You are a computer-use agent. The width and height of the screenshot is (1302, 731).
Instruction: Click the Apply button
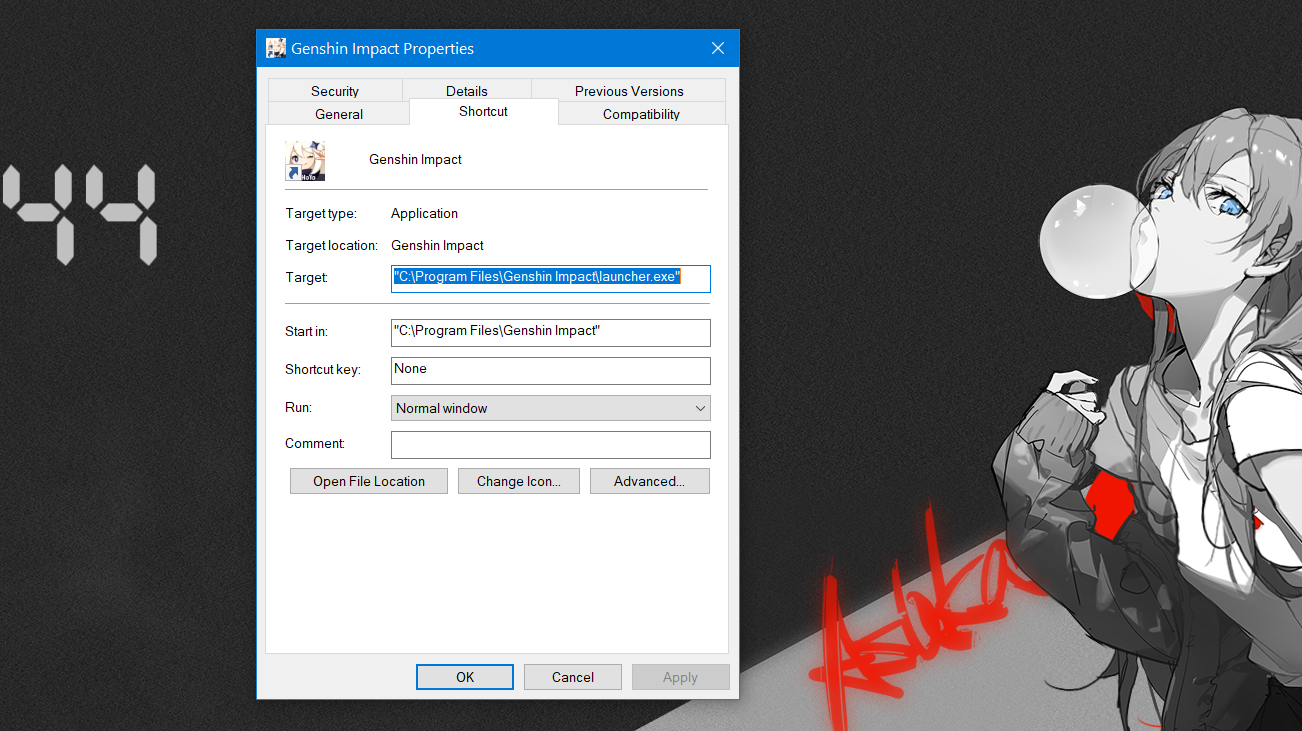[x=680, y=677]
